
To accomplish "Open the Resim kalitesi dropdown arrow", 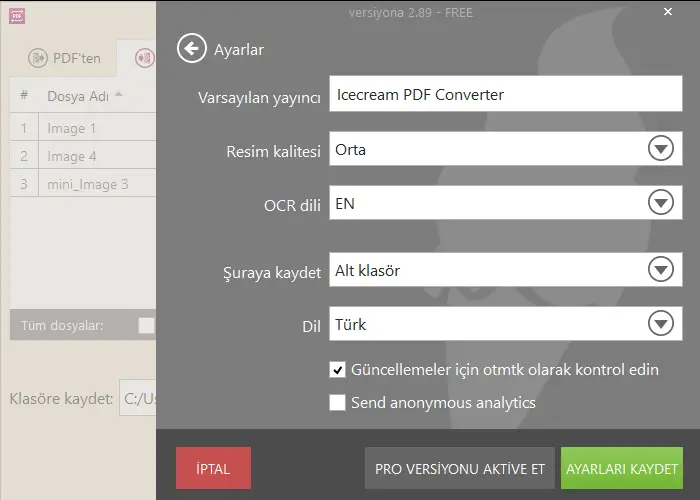I will click(x=661, y=149).
